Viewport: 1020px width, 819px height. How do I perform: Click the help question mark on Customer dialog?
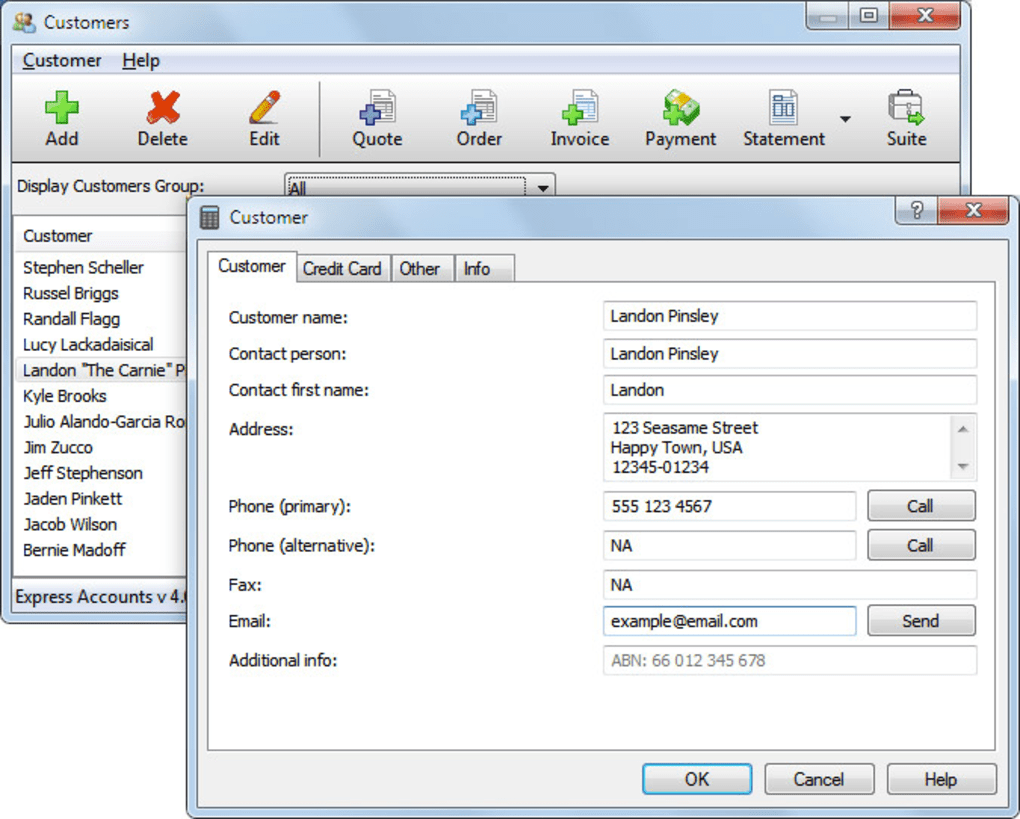point(914,211)
